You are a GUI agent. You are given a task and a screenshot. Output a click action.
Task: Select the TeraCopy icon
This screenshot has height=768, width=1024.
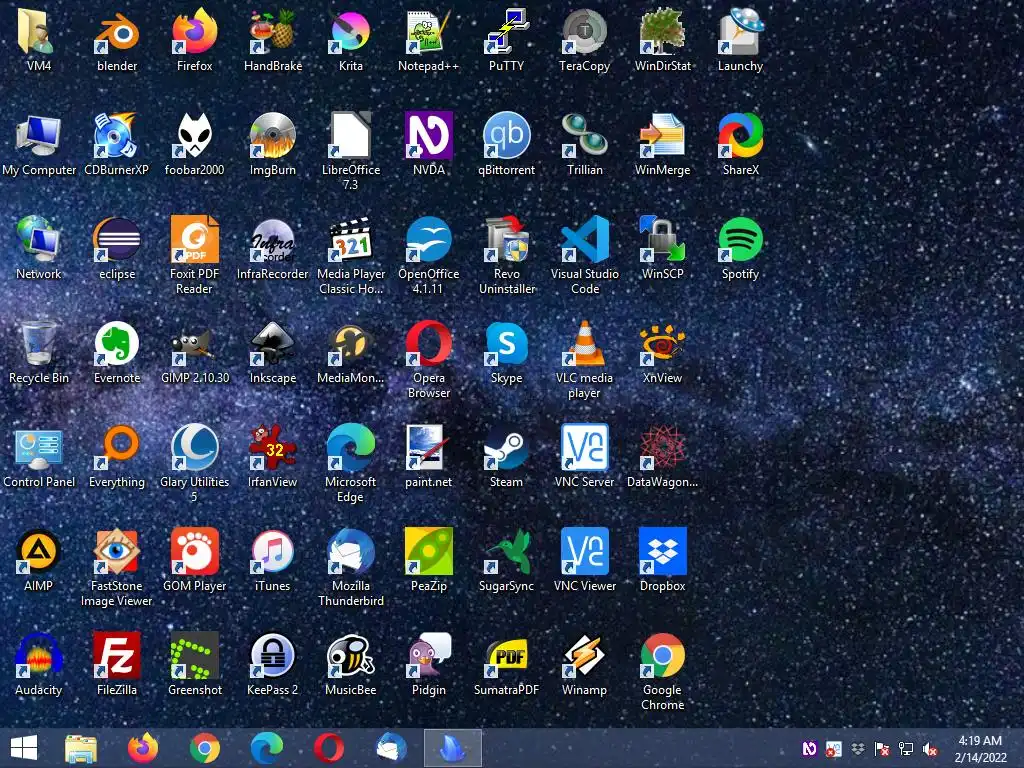point(584,33)
